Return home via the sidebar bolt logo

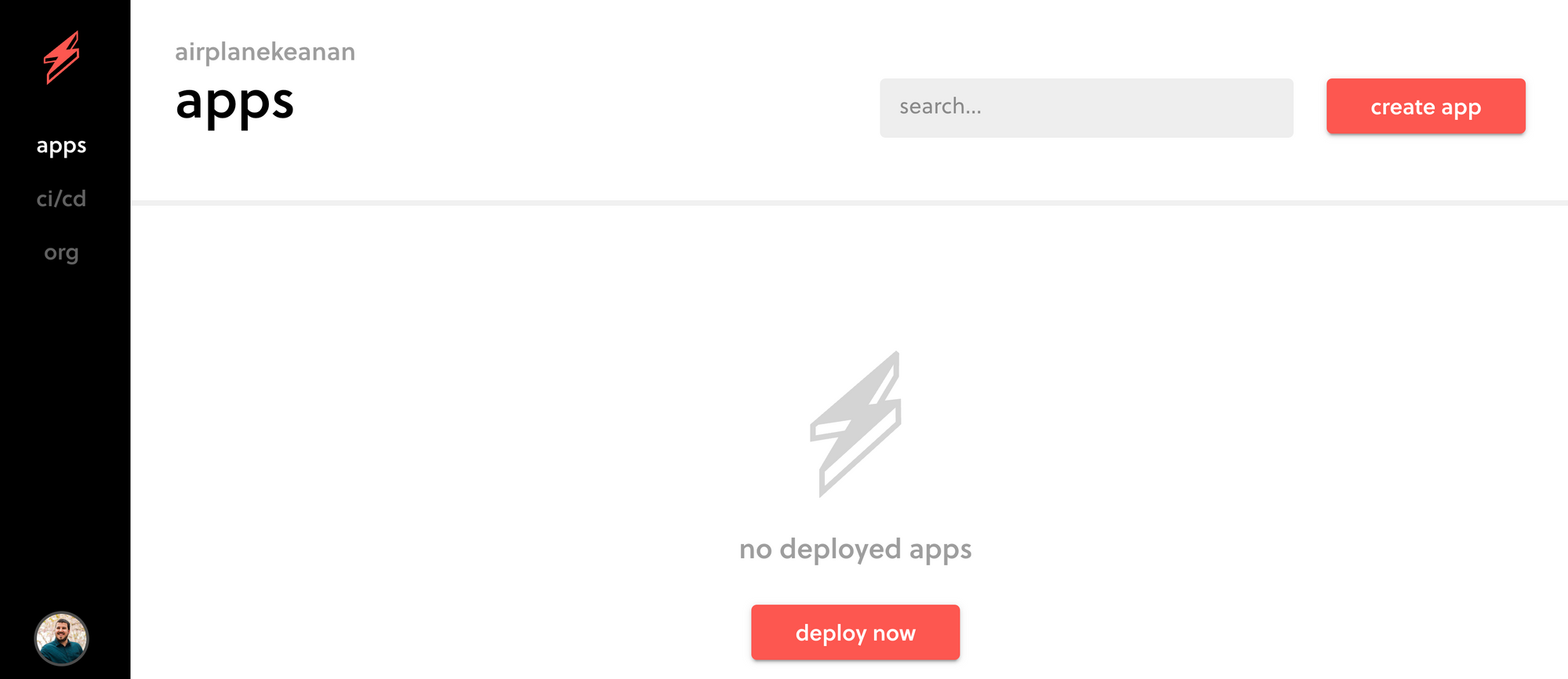pyautogui.click(x=62, y=57)
